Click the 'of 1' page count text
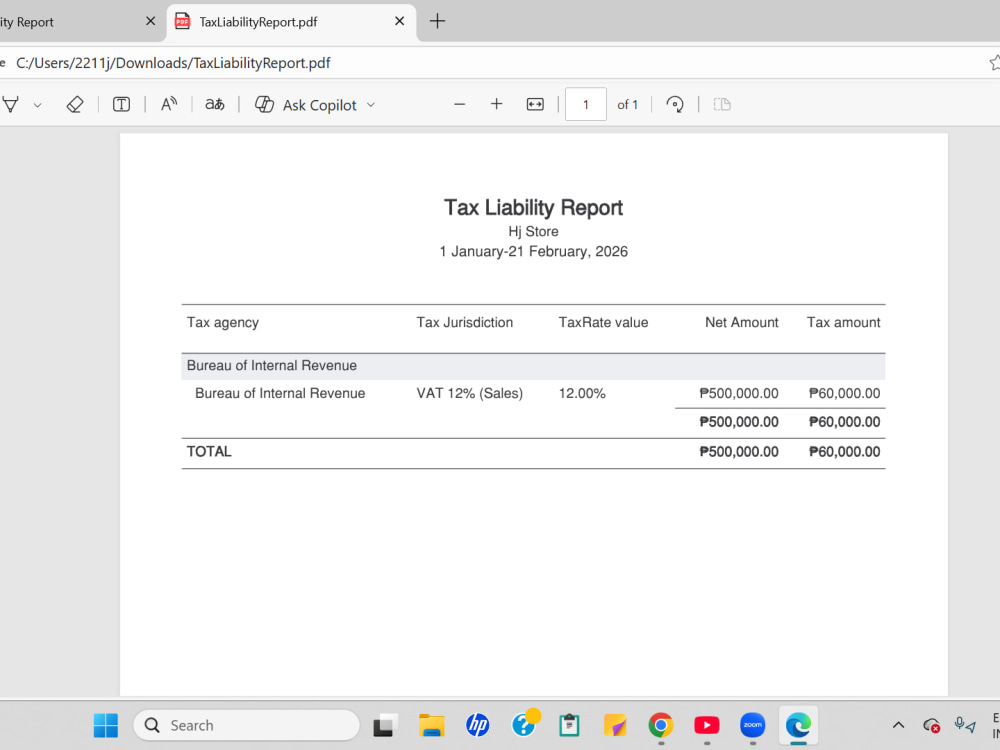This screenshot has height=750, width=1000. (628, 105)
